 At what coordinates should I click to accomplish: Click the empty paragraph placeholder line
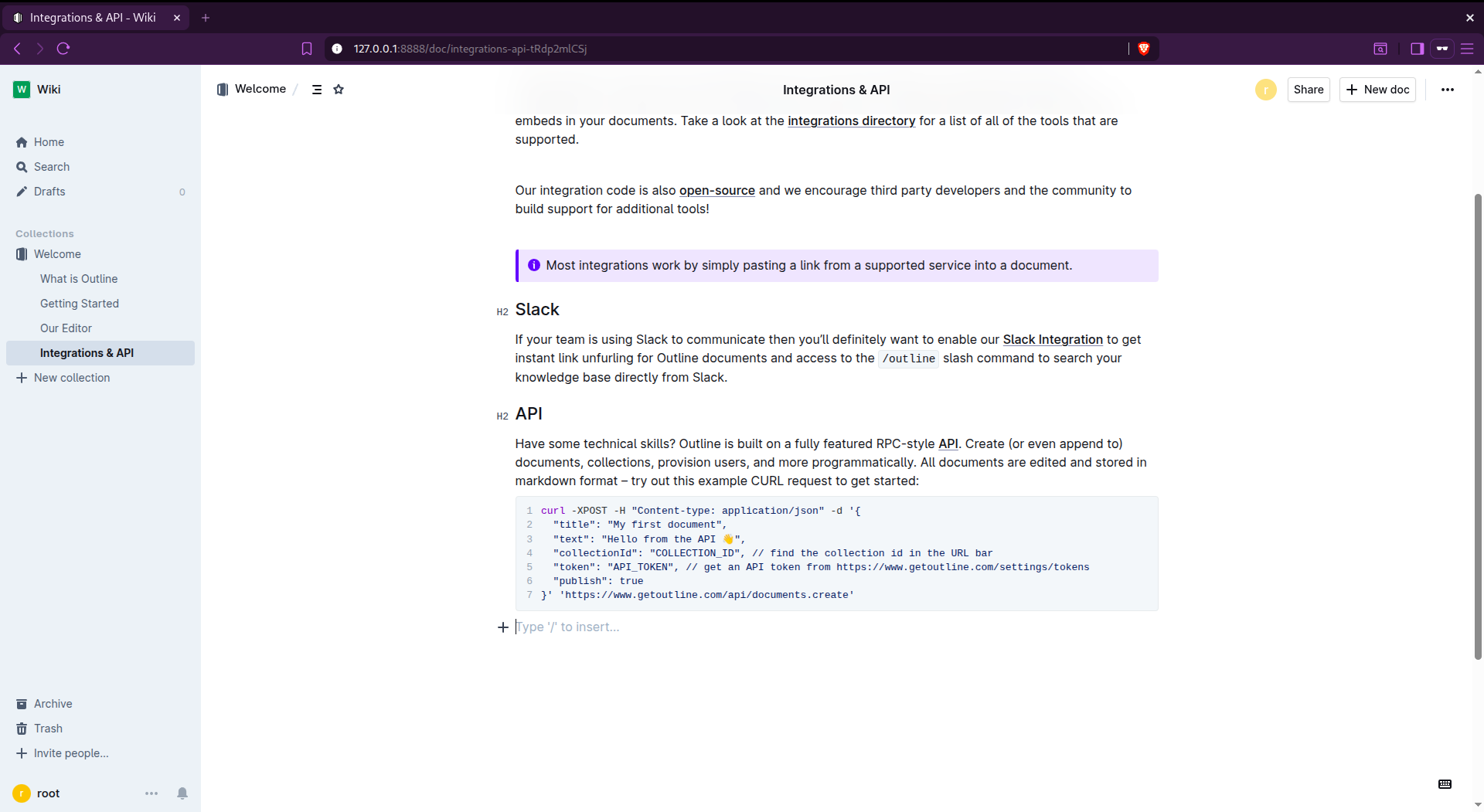[836, 627]
